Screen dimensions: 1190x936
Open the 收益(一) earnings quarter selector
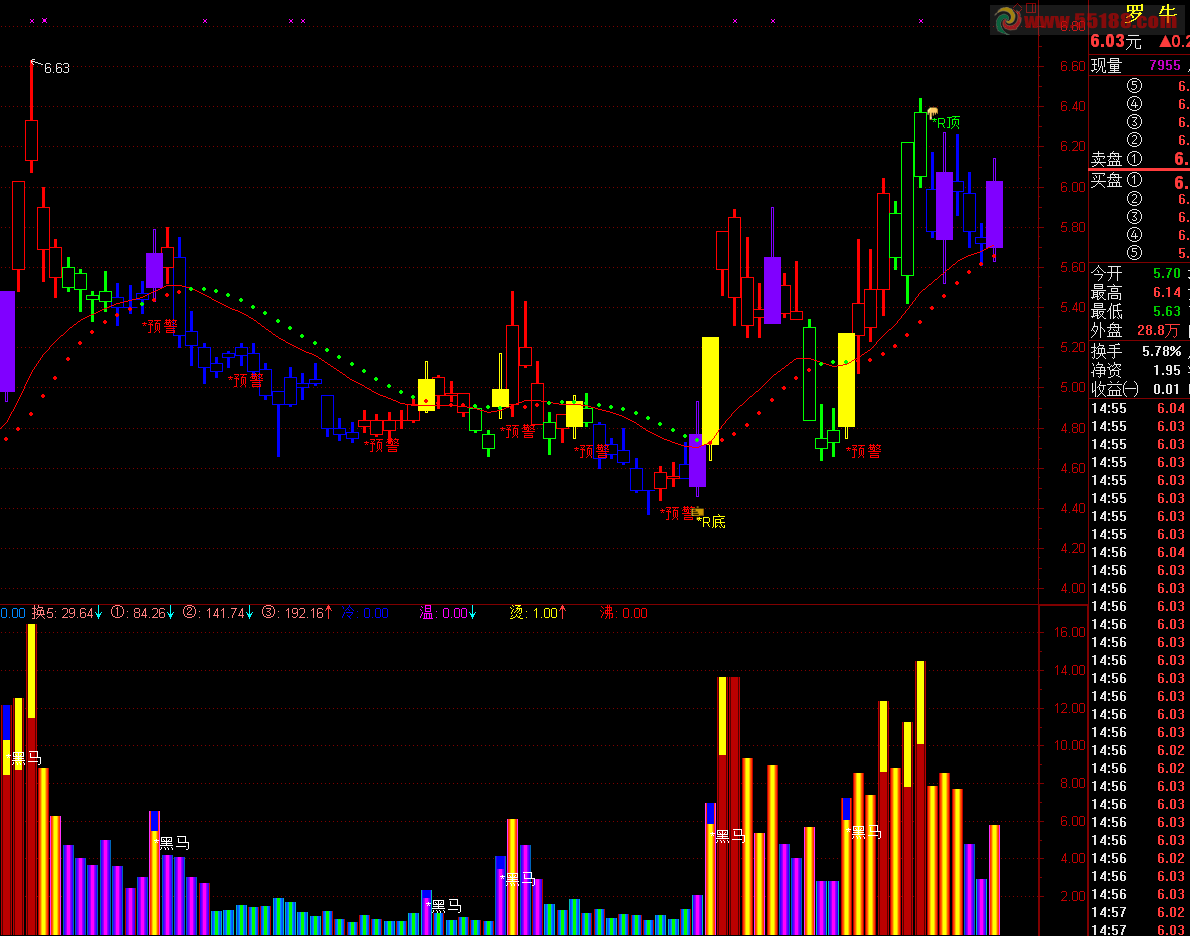[x=1115, y=389]
